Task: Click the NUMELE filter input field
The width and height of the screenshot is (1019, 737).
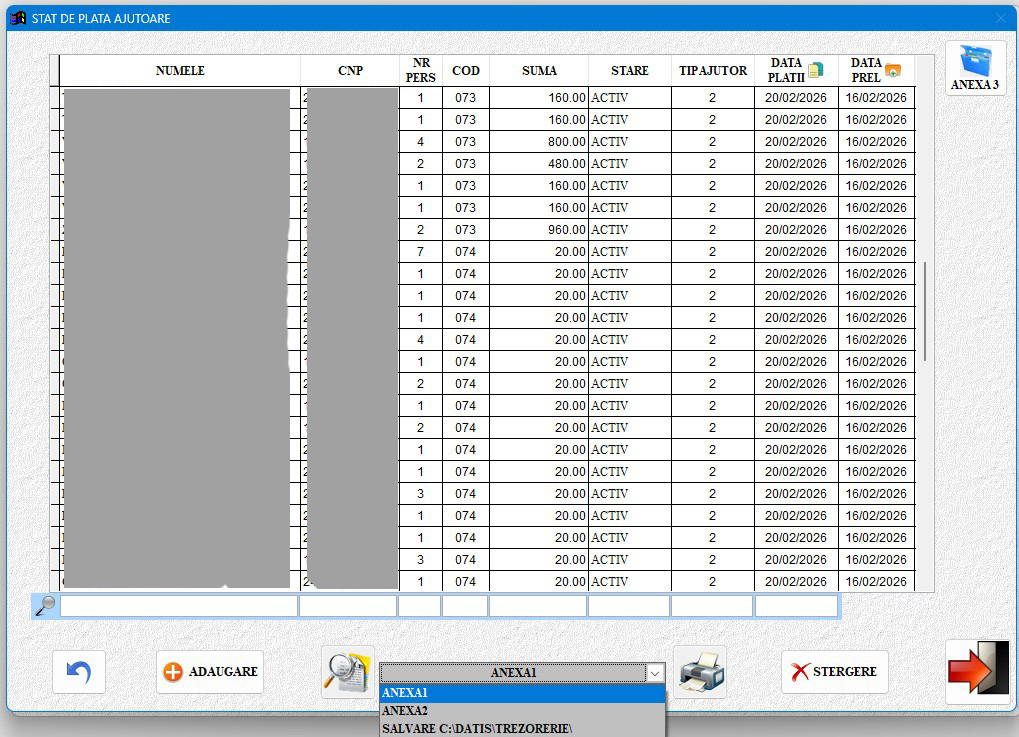Action: pos(179,606)
